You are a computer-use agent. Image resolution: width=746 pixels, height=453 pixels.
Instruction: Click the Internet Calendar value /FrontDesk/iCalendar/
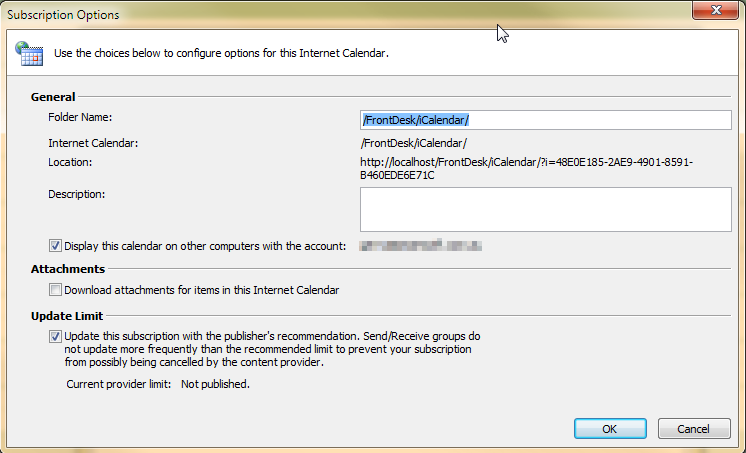coord(413,143)
